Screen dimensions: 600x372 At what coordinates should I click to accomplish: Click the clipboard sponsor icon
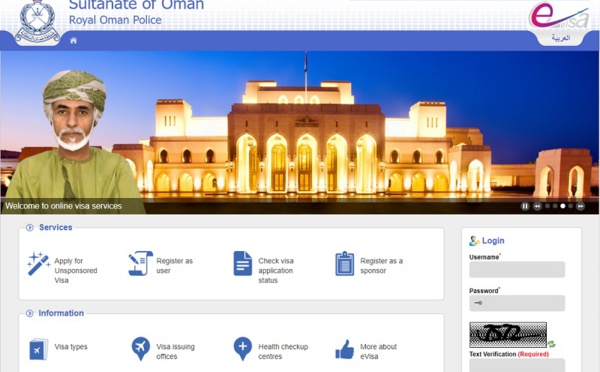tap(345, 263)
